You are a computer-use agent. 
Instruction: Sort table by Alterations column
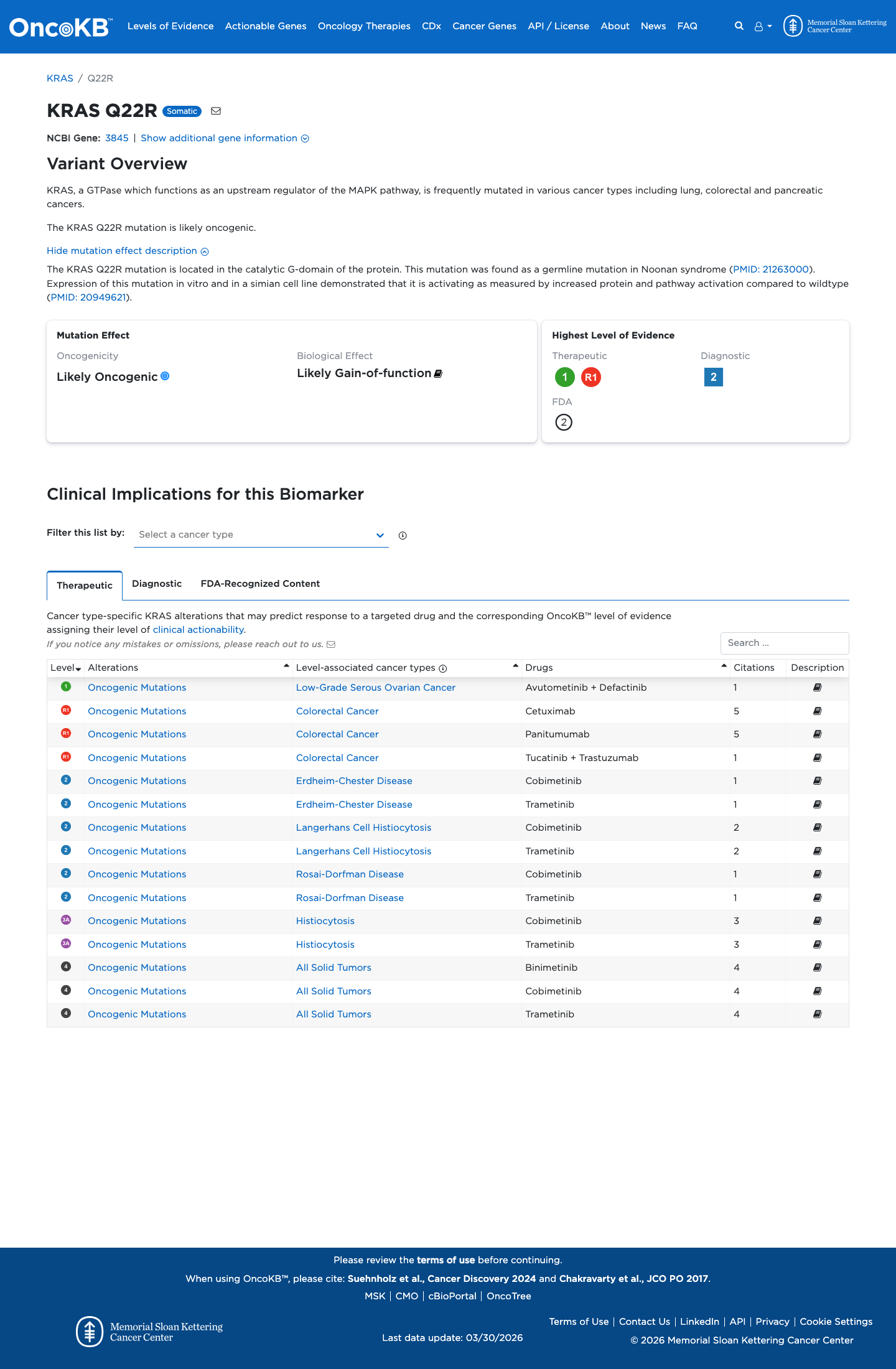[189, 668]
